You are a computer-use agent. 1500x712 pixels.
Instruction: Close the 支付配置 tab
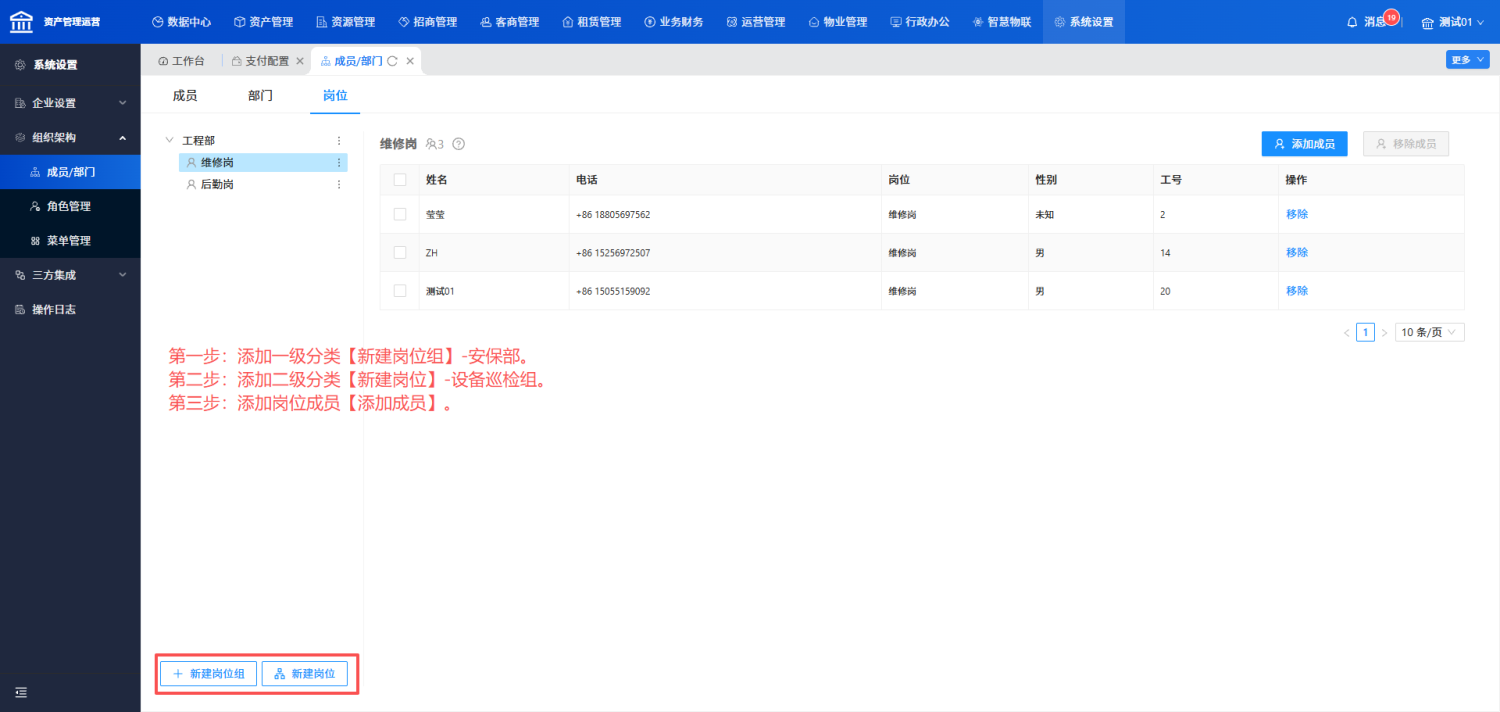[x=300, y=61]
